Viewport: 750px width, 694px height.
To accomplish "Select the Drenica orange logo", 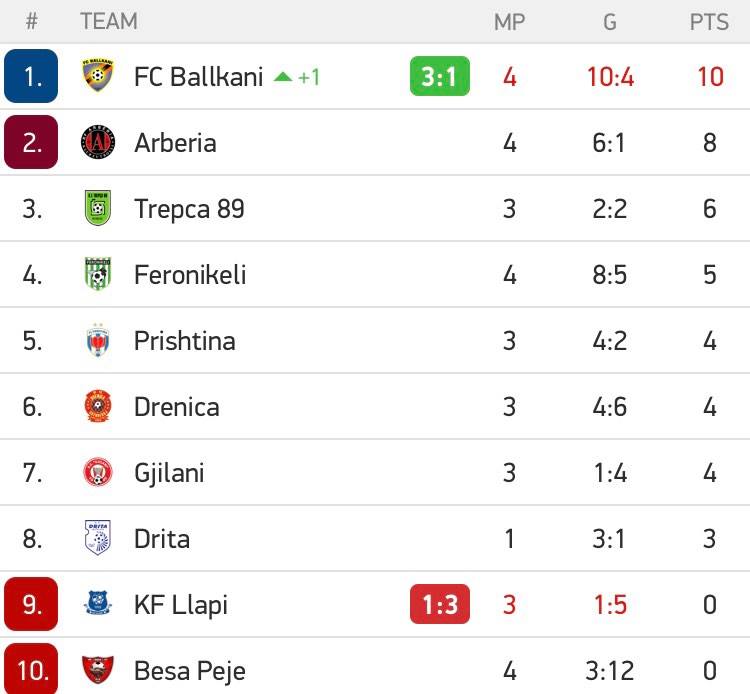I will tap(98, 406).
